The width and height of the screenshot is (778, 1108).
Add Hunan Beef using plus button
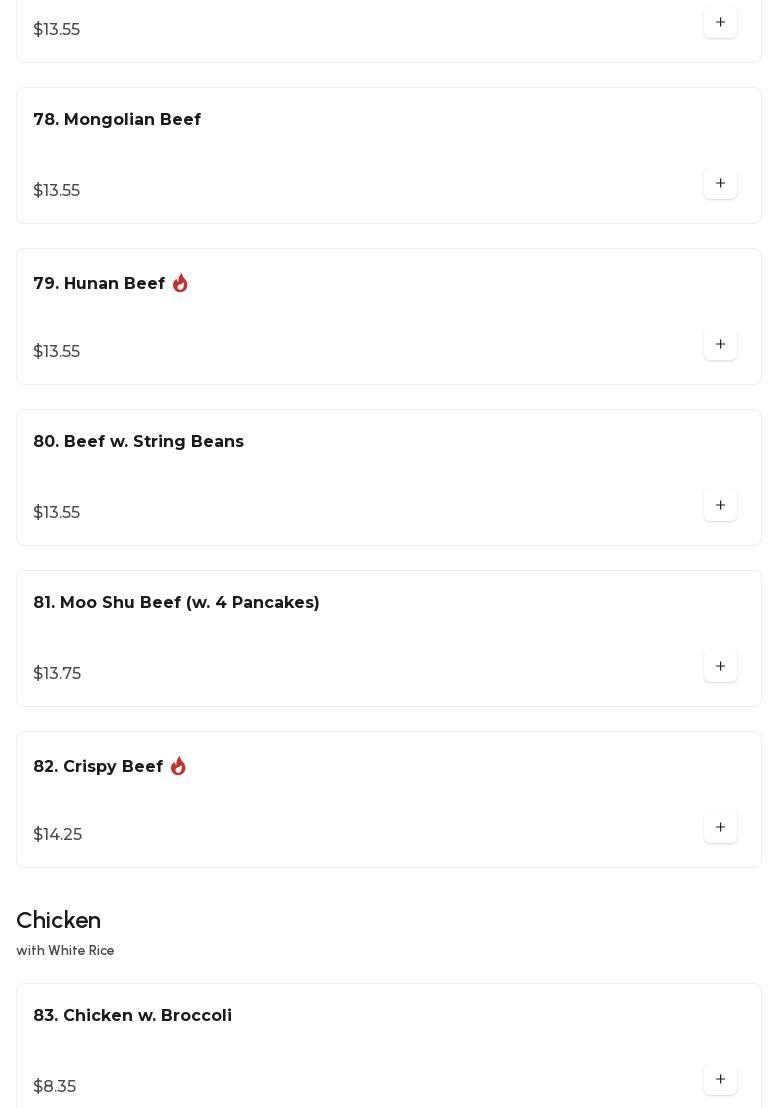[x=720, y=345]
